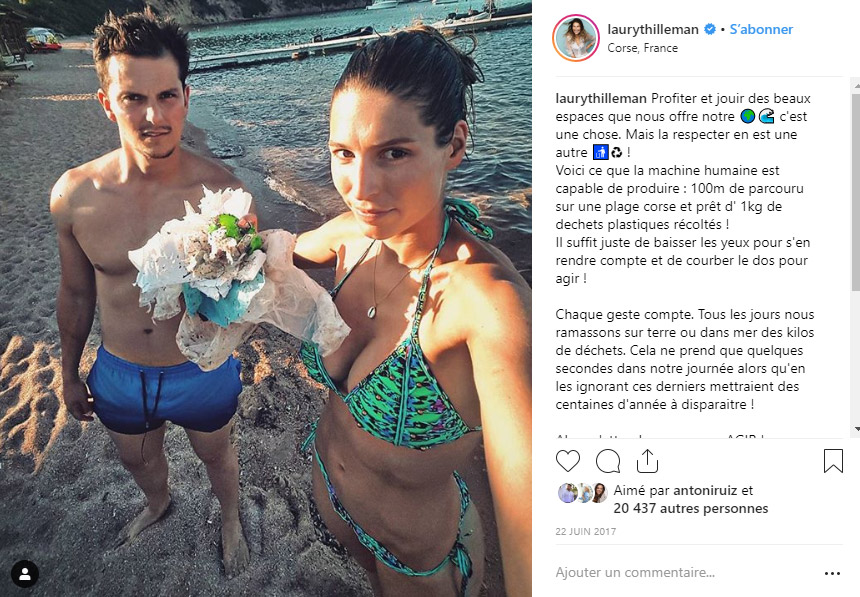Like the post with the heart icon
The image size is (860, 597).
568,461
